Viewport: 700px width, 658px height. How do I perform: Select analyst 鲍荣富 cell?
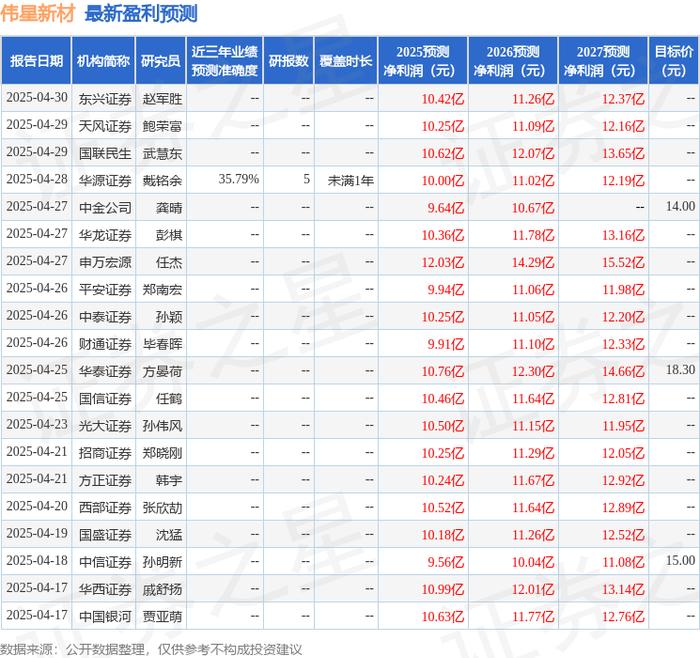(162, 126)
